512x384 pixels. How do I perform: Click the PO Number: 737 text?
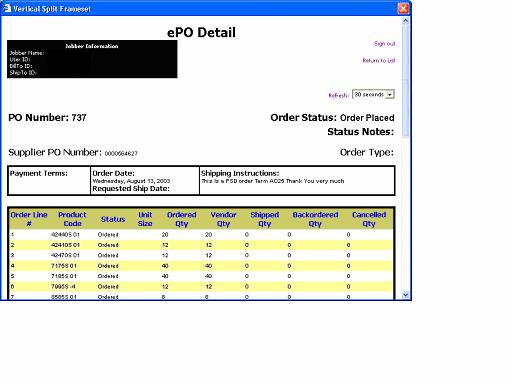[x=47, y=118]
